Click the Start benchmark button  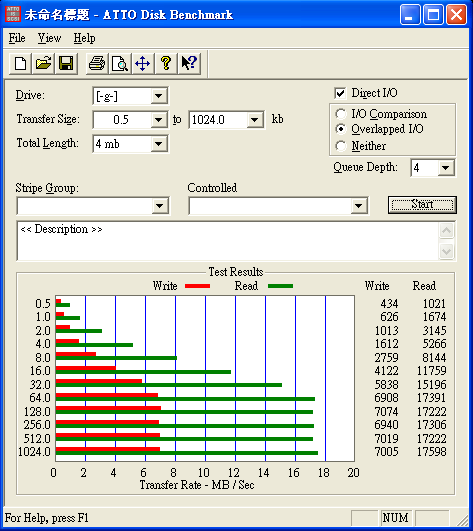point(422,205)
